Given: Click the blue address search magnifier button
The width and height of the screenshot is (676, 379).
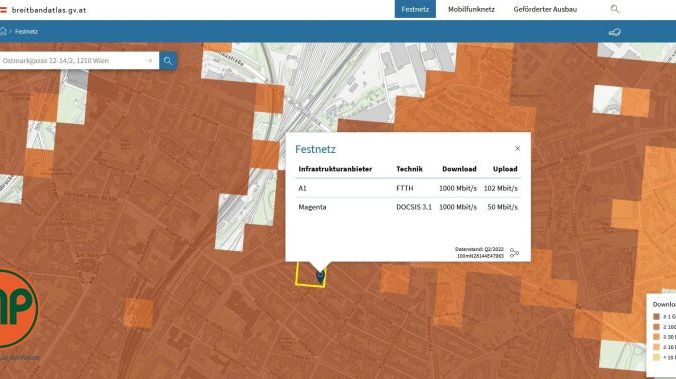Looking at the screenshot, I should click(x=168, y=61).
